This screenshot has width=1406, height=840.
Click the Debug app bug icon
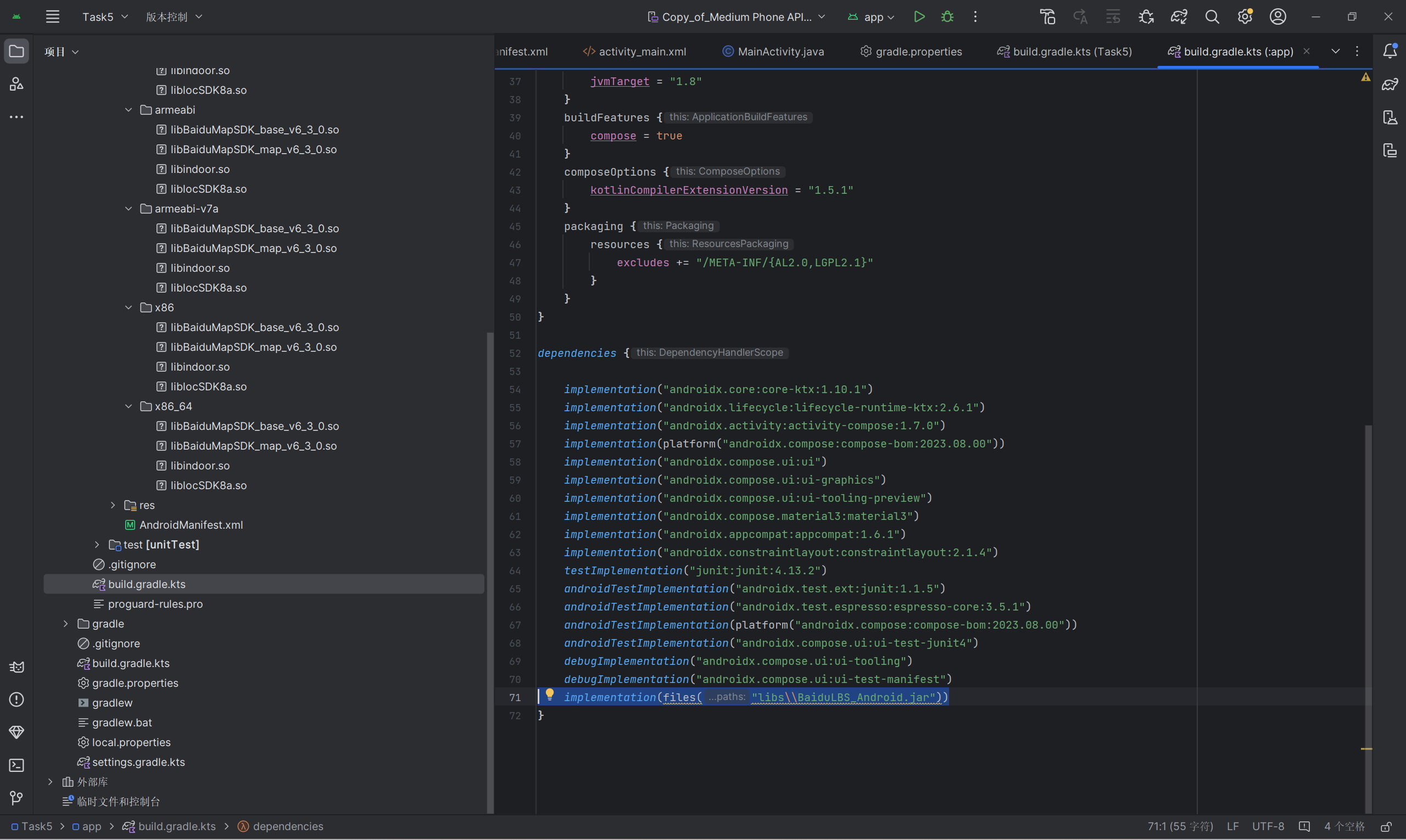click(947, 17)
